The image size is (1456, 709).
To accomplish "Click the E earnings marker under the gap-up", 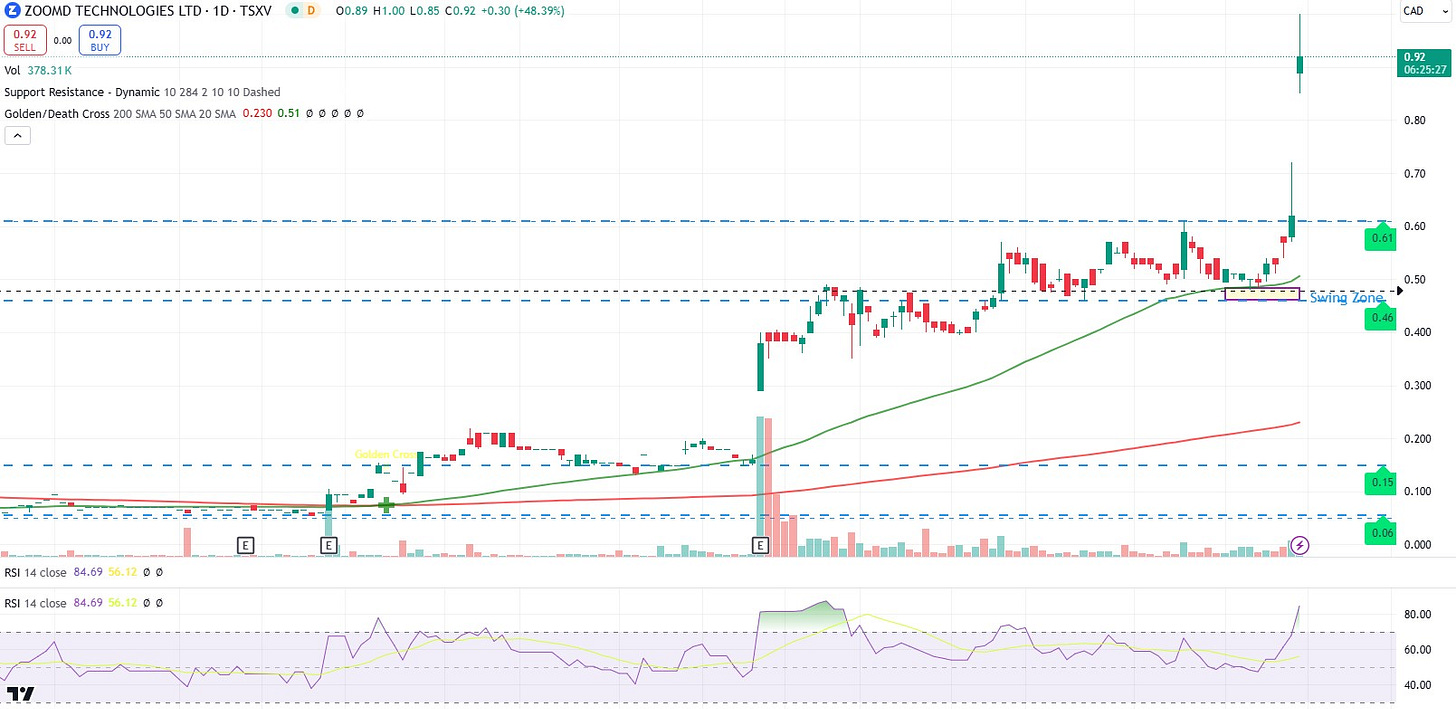I will (759, 545).
